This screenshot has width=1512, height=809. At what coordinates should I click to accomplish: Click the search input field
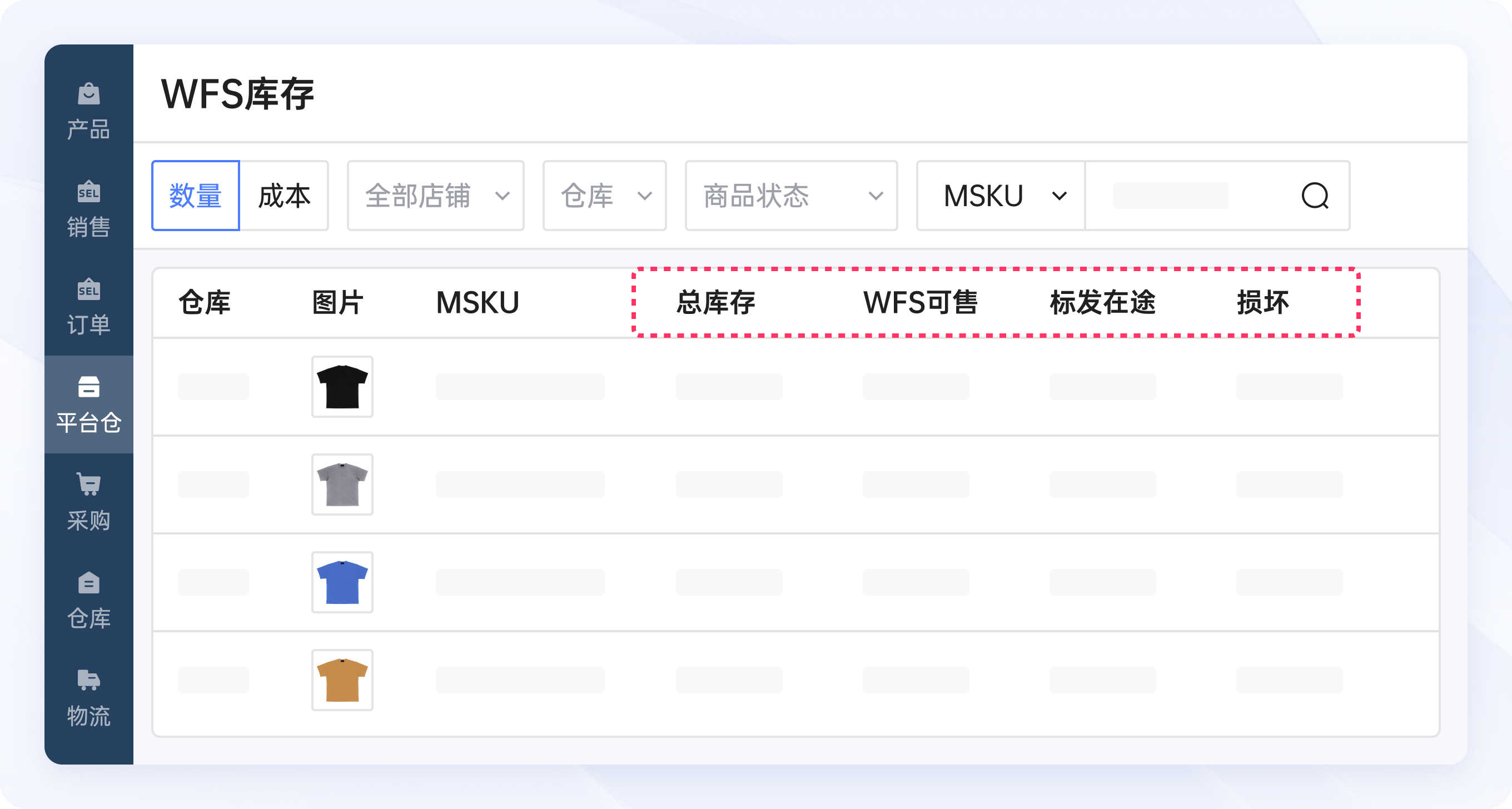click(1169, 196)
